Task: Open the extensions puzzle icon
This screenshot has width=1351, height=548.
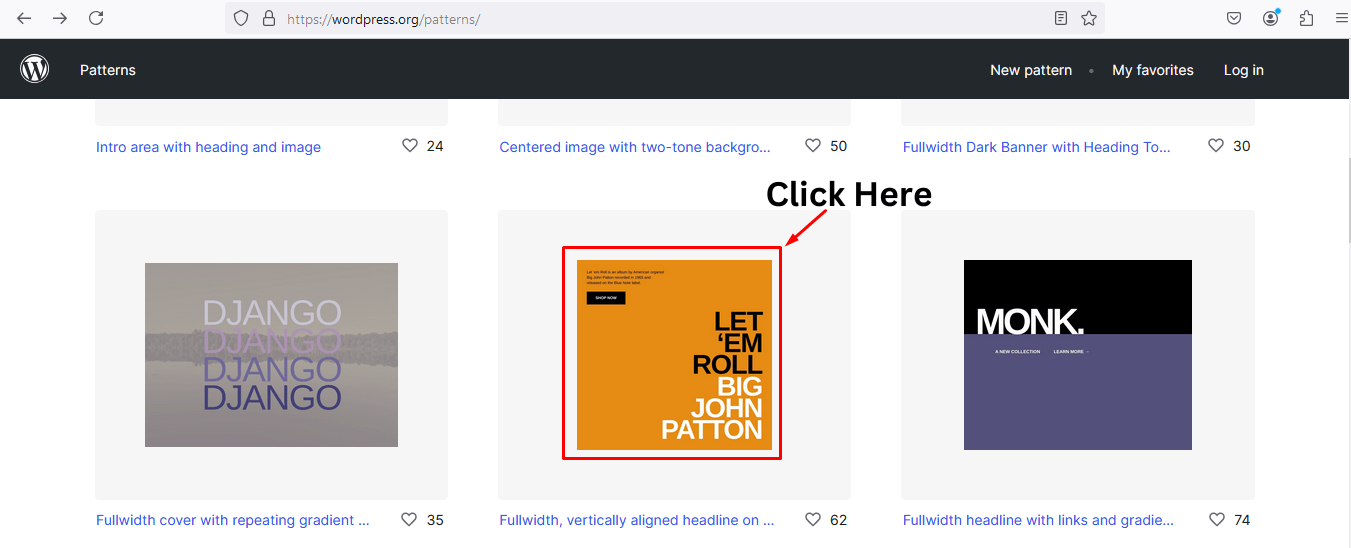Action: point(1306,18)
